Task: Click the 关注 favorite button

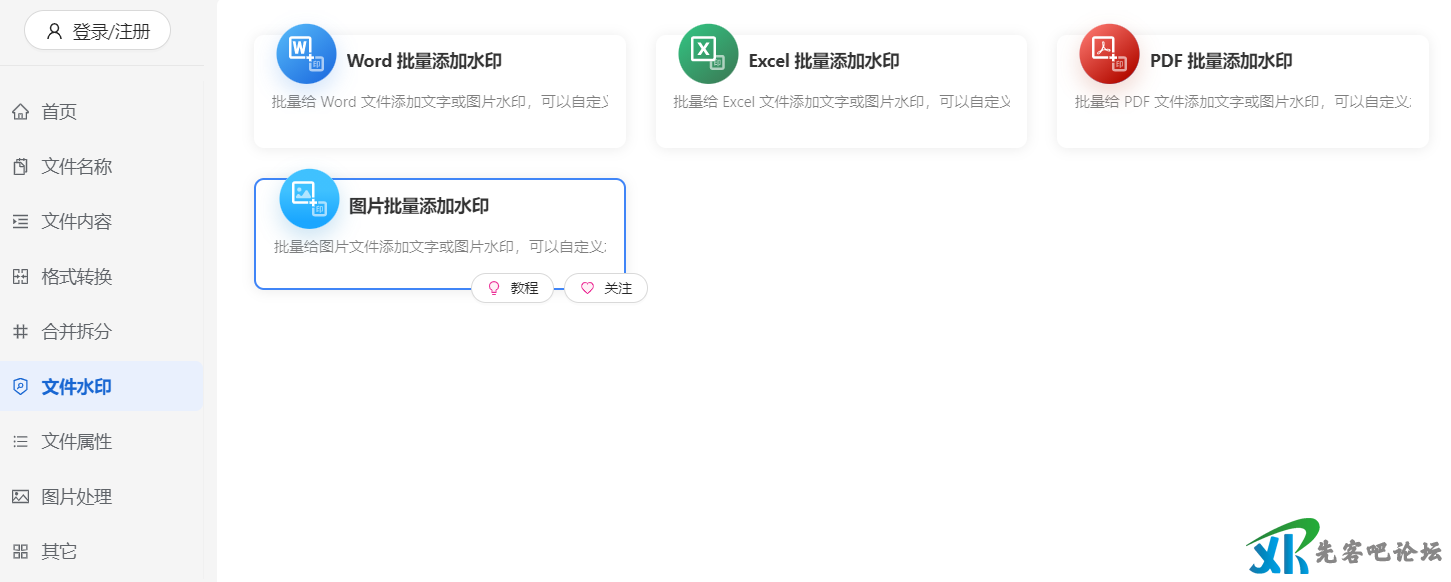Action: click(x=606, y=288)
